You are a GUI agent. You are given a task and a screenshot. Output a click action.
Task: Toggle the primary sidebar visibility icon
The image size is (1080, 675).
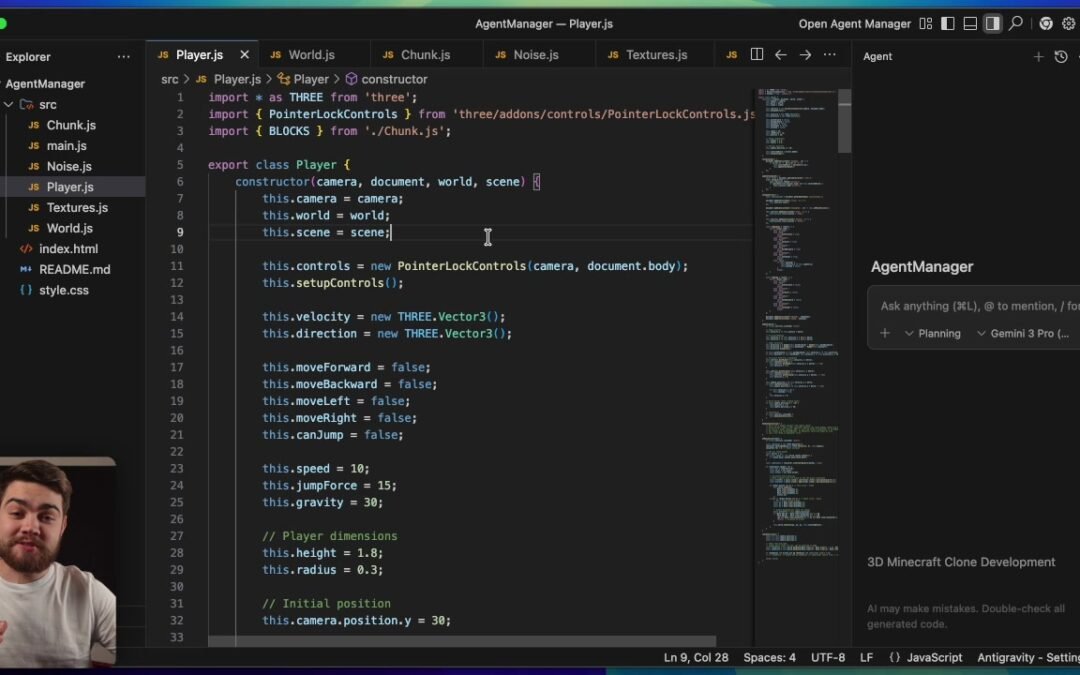pos(947,22)
